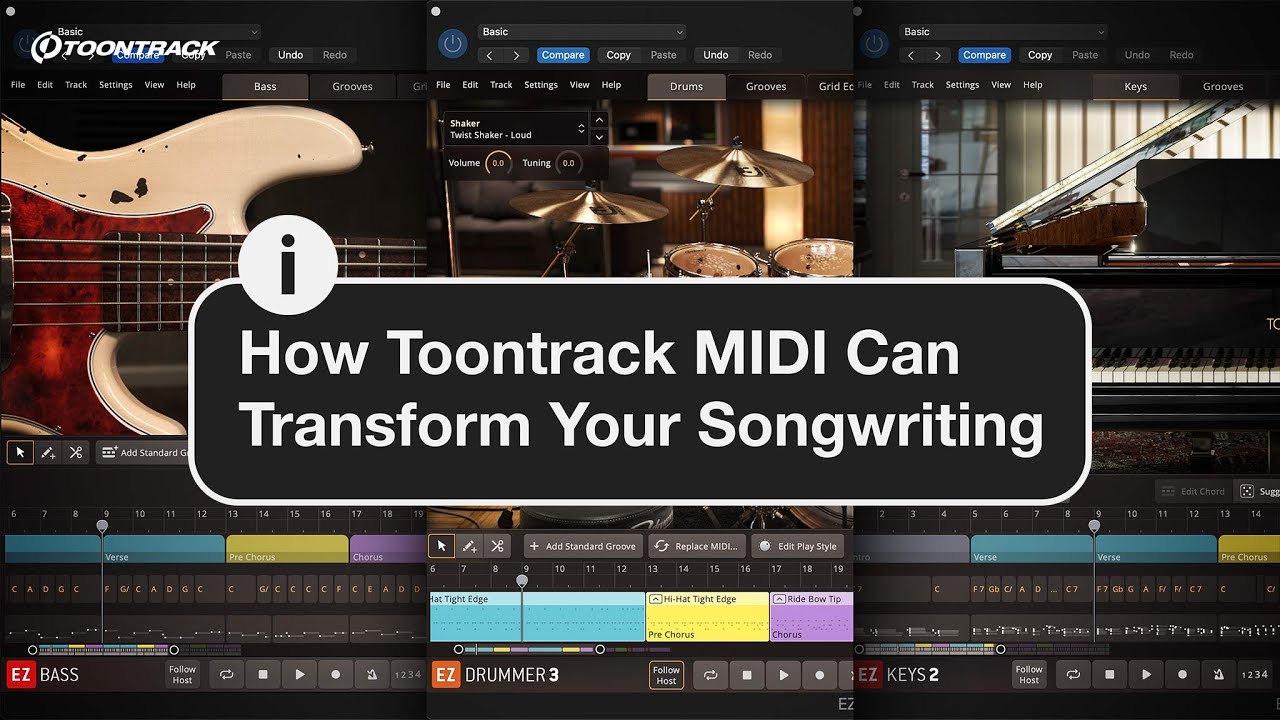
Task: Toggle the plugin power button in Drummer window
Action: point(453,43)
